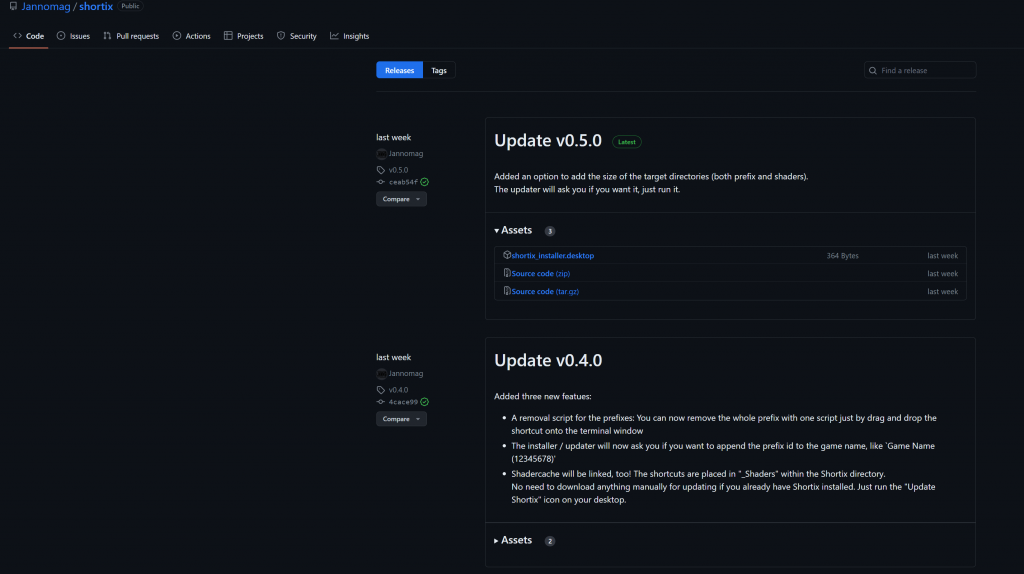The width and height of the screenshot is (1024, 574).
Task: Click the commit icon next to 4cace99
Action: point(381,402)
